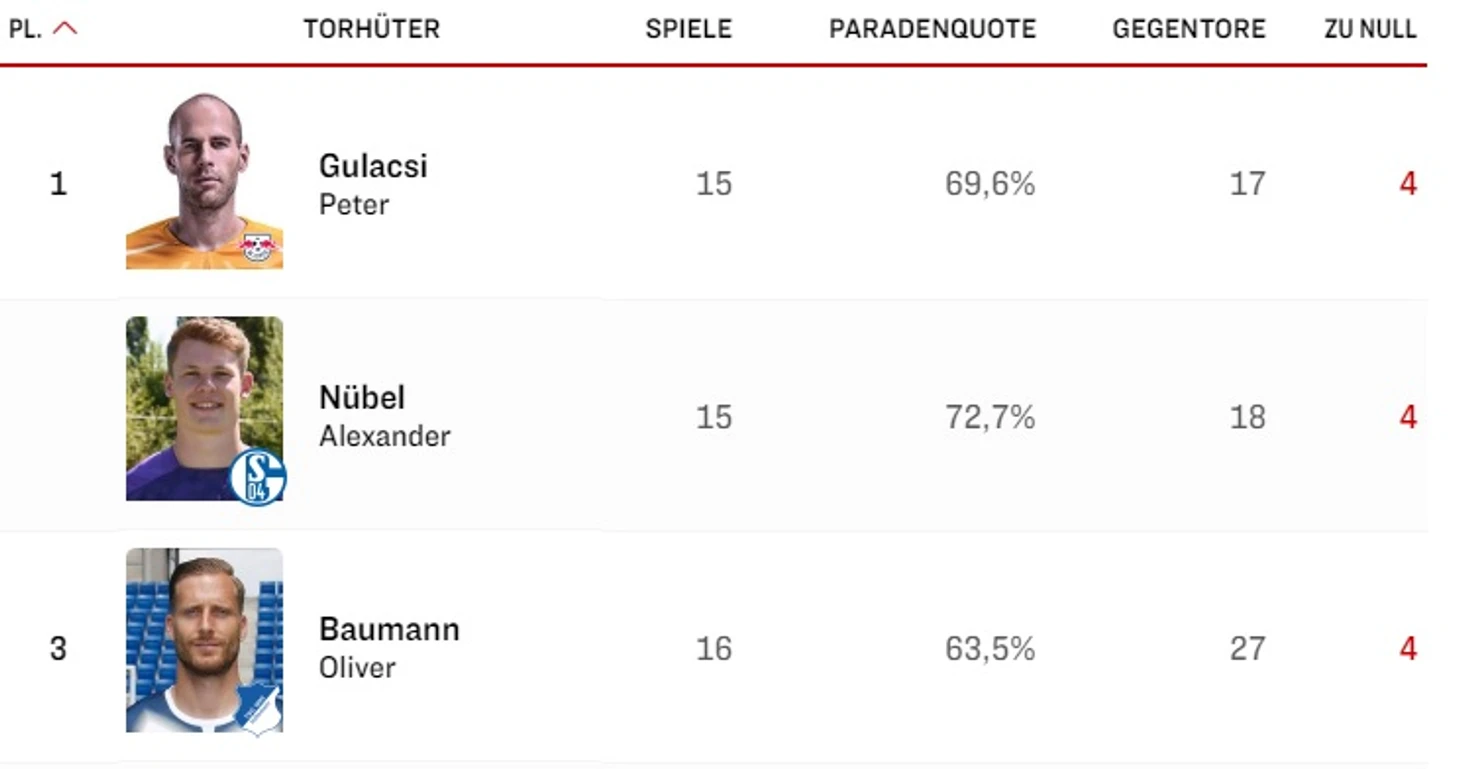The height and width of the screenshot is (769, 1460).
Task: Sort by PARADENQUOTE column header
Action: pyautogui.click(x=933, y=29)
